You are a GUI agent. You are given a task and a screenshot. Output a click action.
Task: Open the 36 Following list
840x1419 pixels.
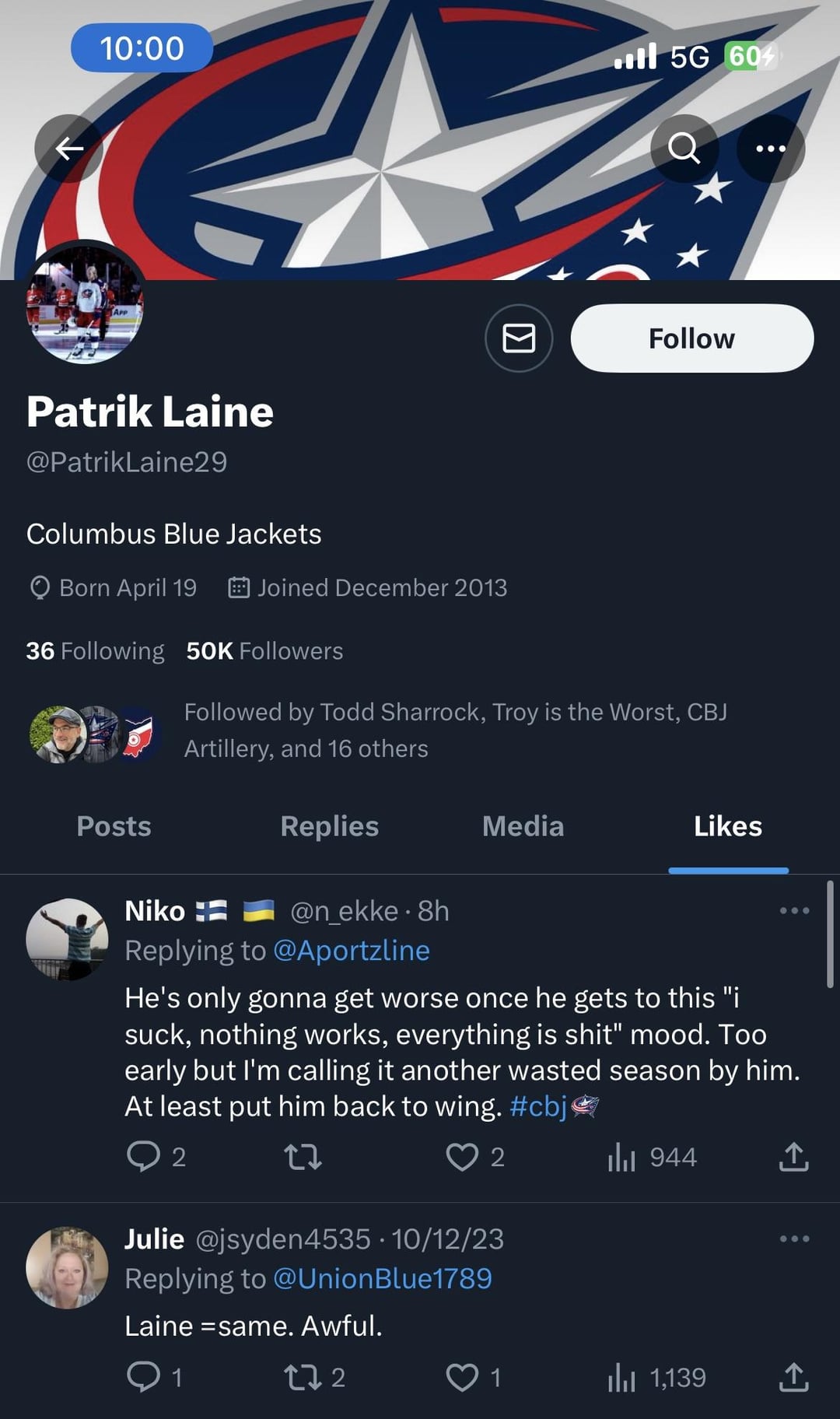[x=95, y=650]
